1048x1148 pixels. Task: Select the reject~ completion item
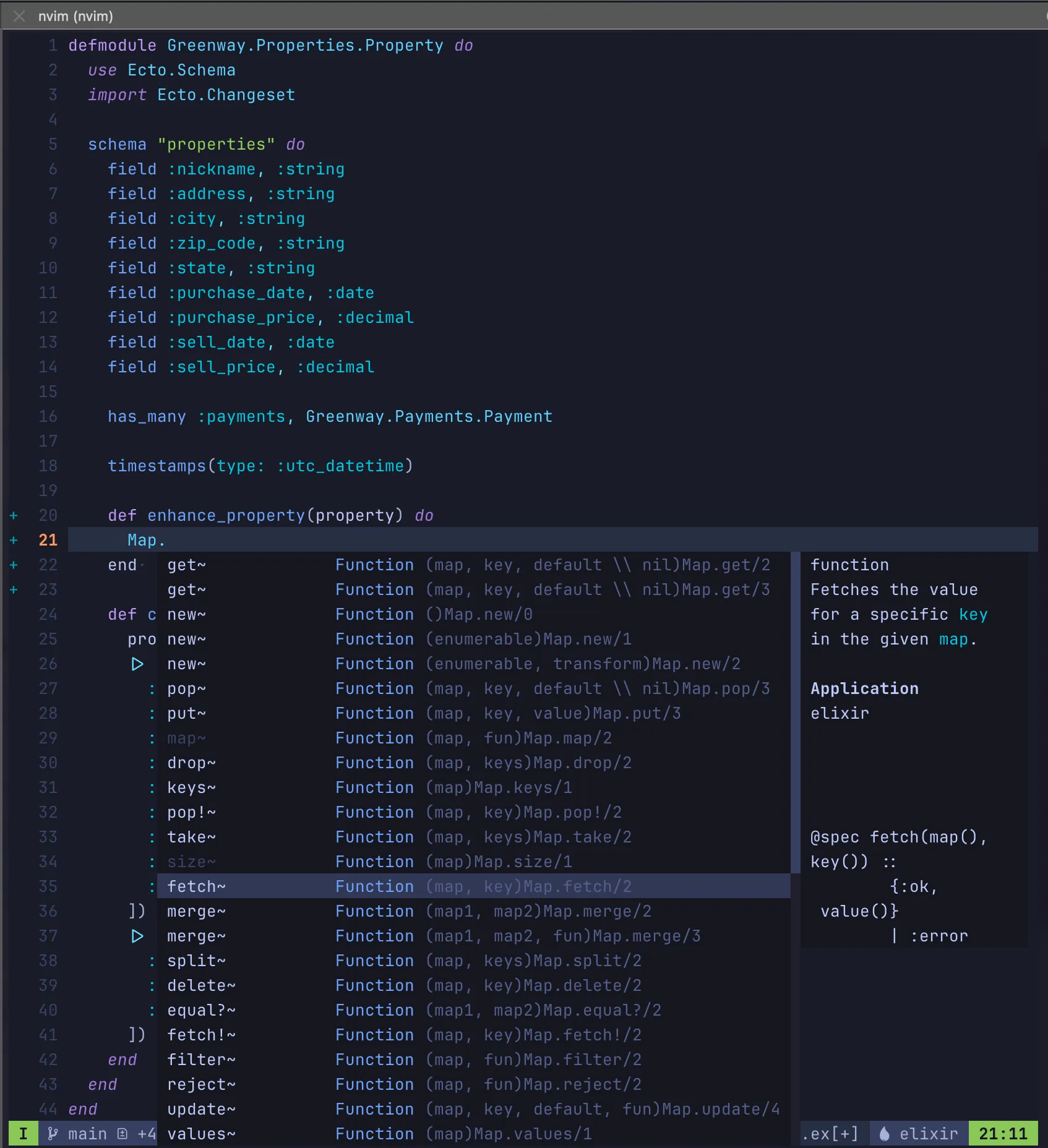click(x=474, y=1084)
